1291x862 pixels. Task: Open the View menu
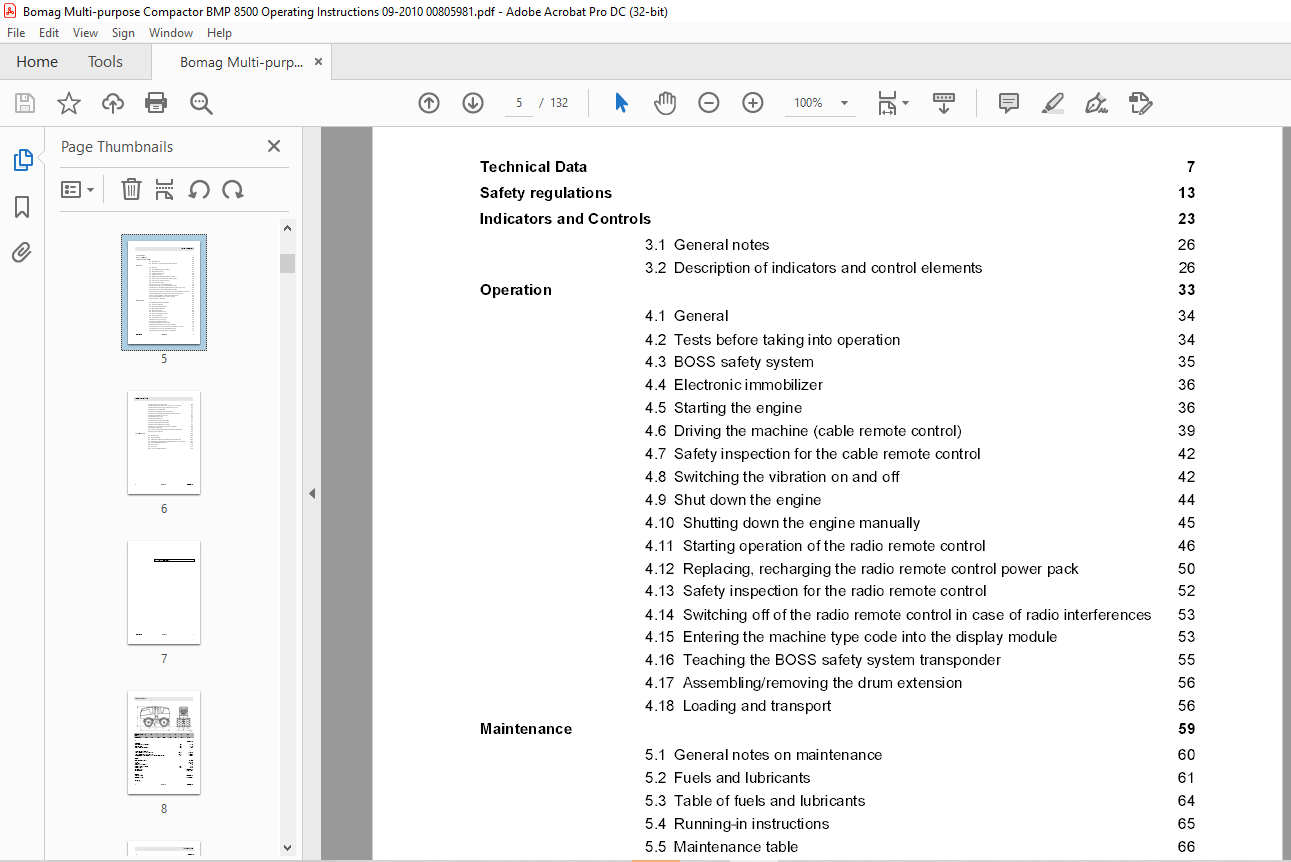[x=86, y=33]
